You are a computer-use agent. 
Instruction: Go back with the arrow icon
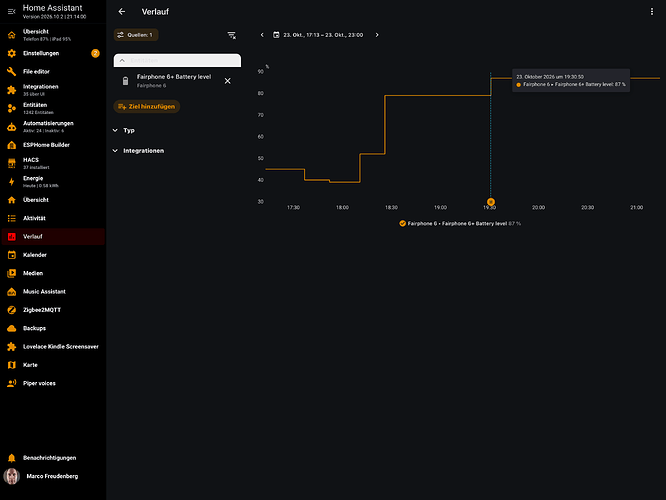click(x=122, y=11)
